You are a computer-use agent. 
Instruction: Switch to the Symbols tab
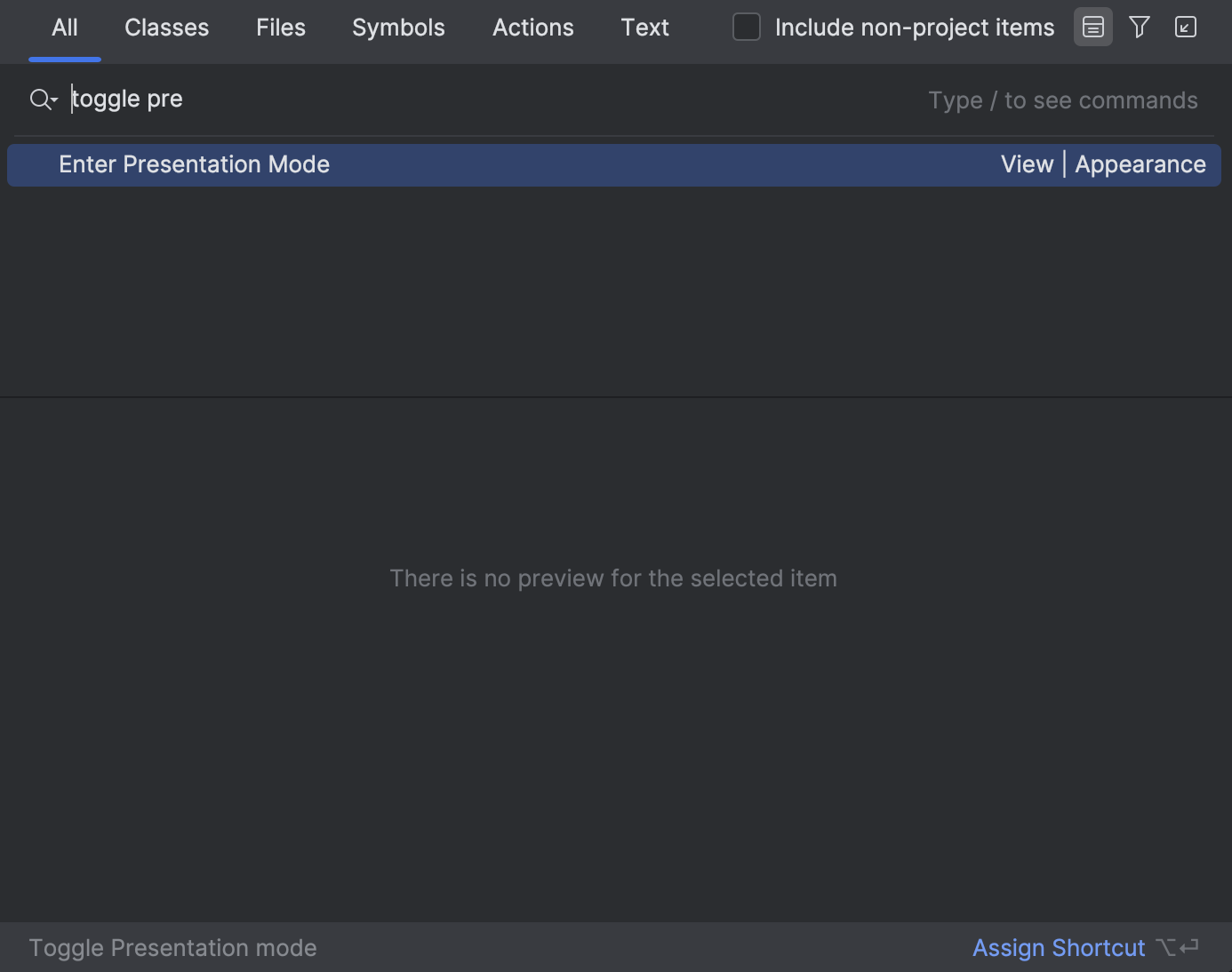398,27
